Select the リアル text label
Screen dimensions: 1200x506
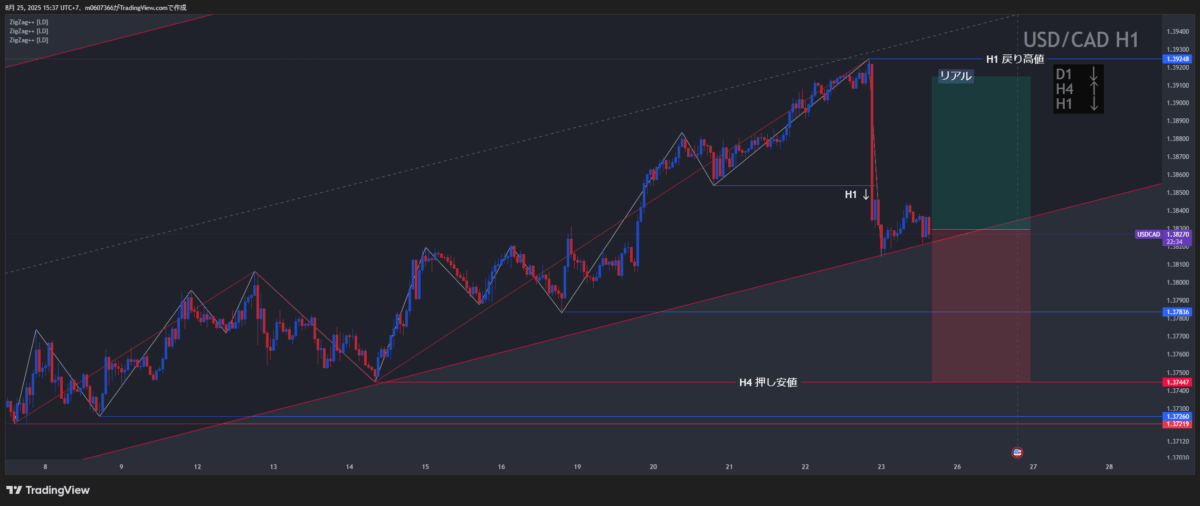(x=955, y=76)
